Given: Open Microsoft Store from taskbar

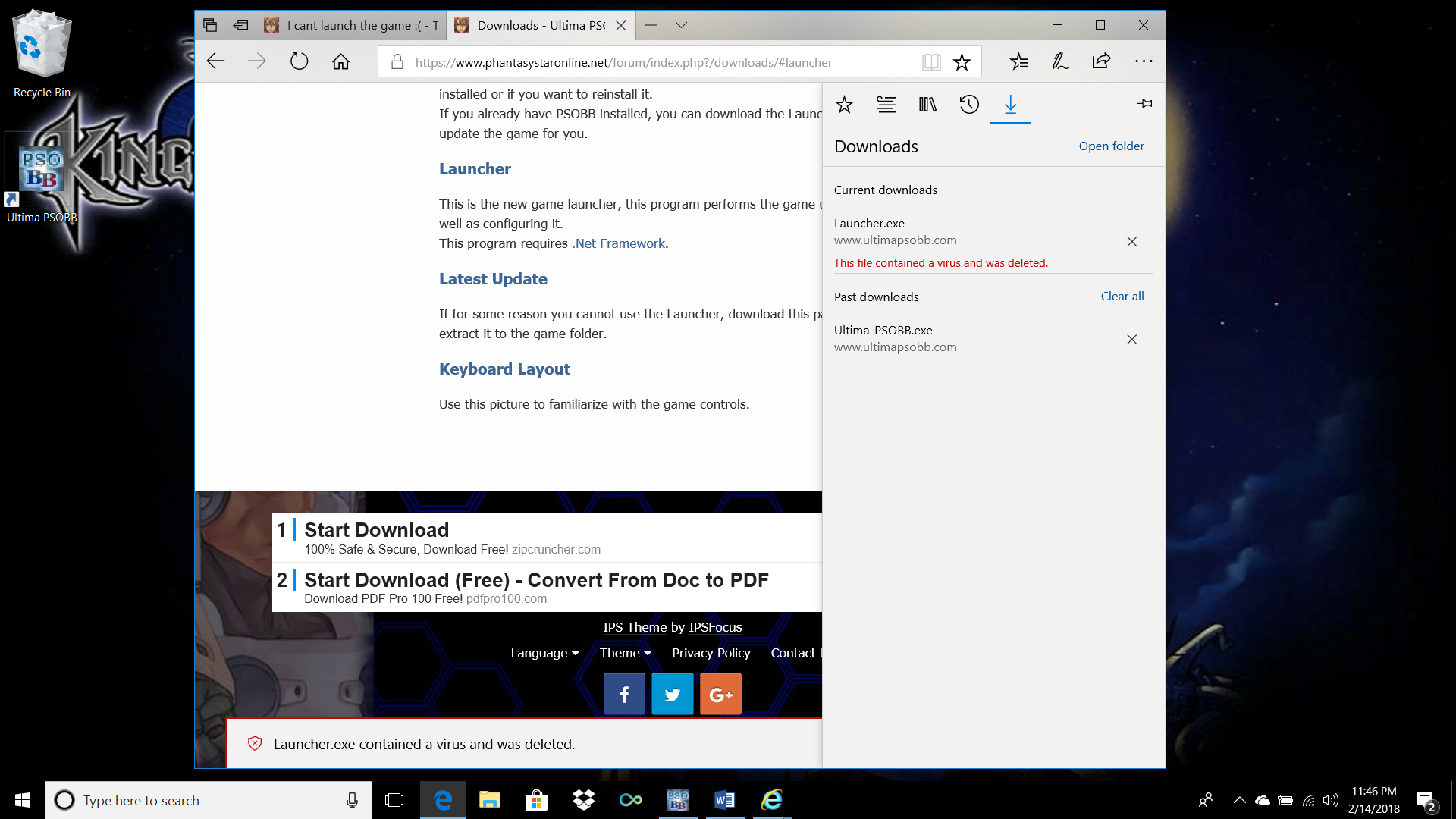Looking at the screenshot, I should 536,800.
